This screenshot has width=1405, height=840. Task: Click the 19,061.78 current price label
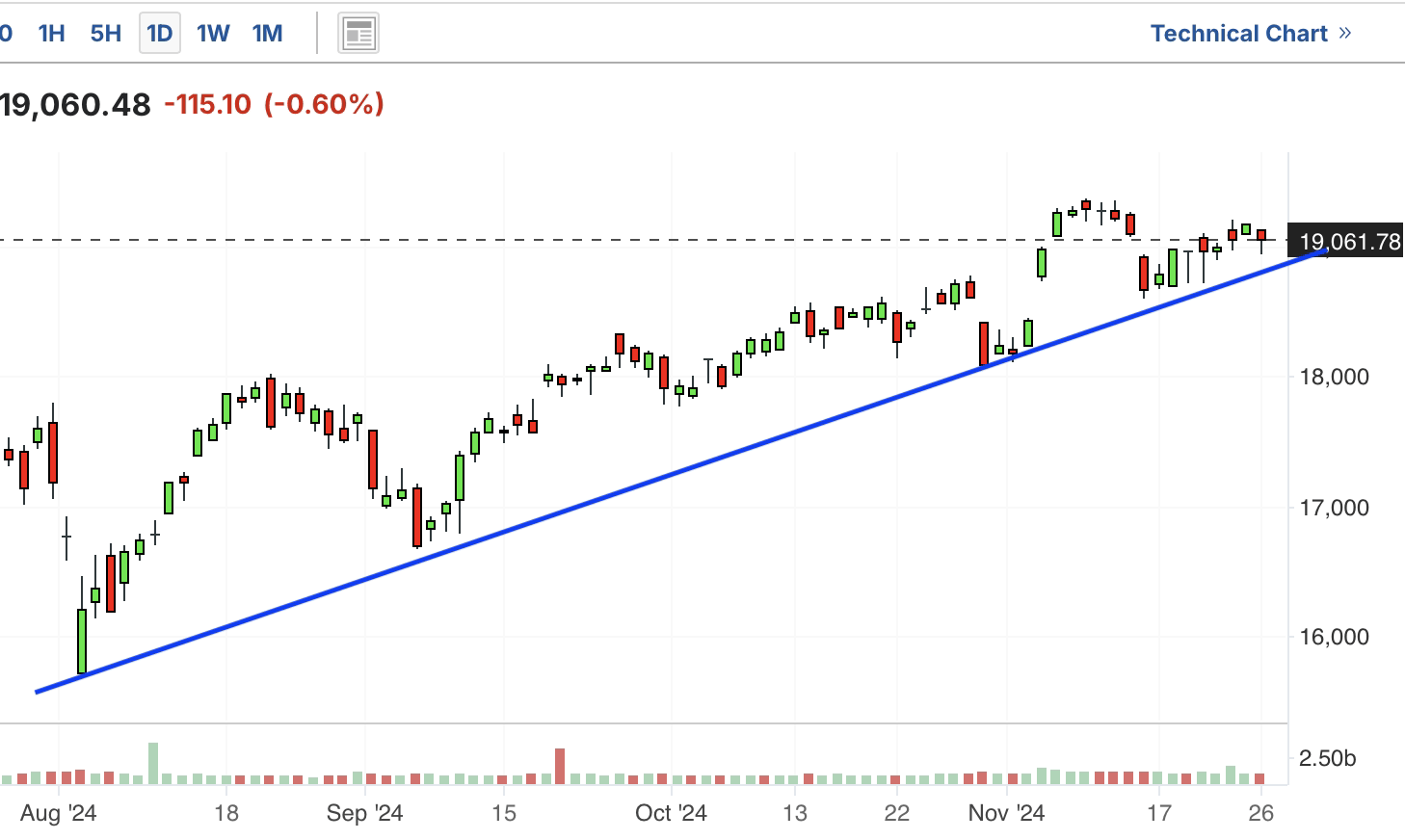(x=1347, y=241)
